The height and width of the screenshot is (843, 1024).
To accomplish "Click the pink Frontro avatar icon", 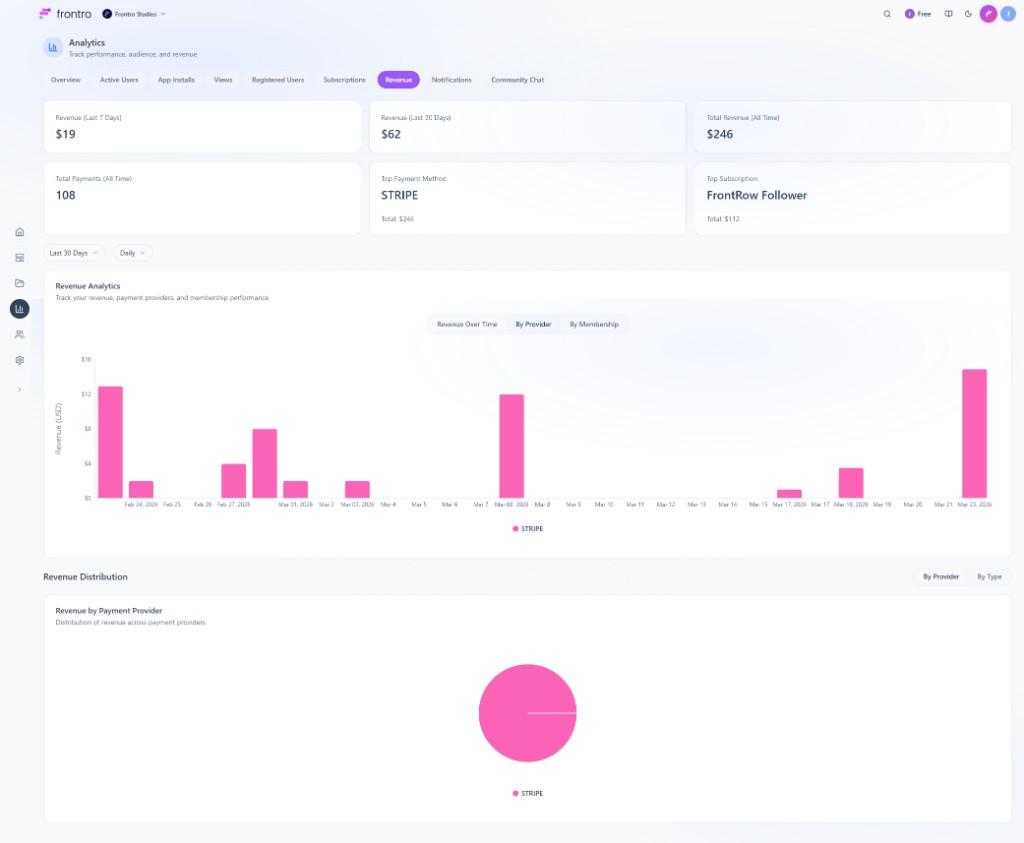I will coord(988,14).
